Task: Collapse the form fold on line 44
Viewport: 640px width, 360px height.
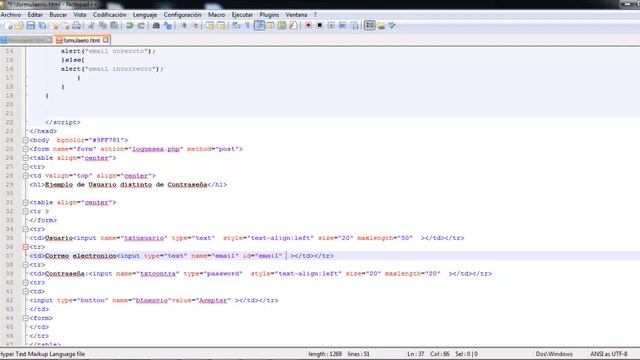Action: click(26, 318)
